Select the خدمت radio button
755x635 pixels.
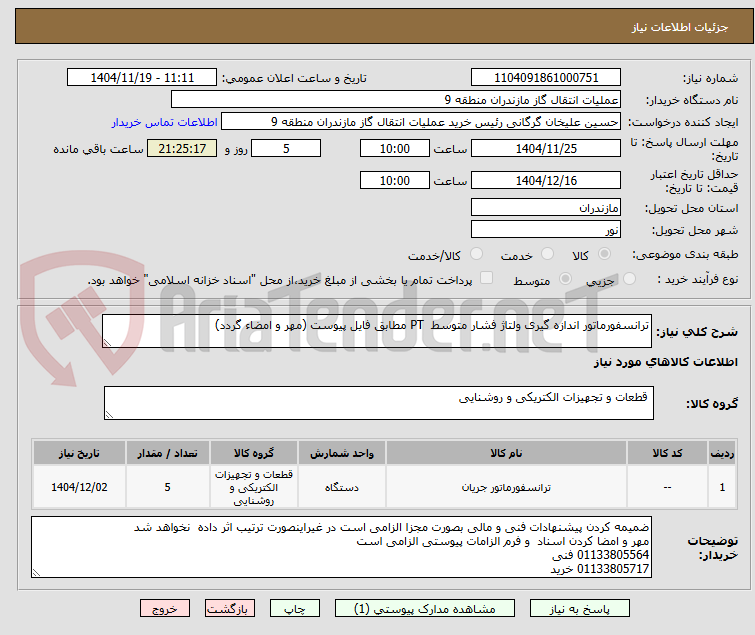(x=547, y=254)
